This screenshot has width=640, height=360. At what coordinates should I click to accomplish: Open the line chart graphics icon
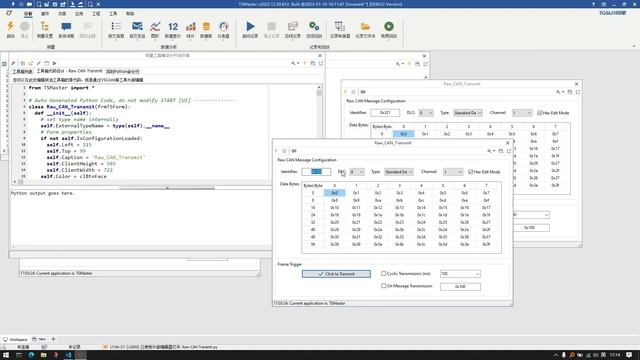click(x=155, y=27)
